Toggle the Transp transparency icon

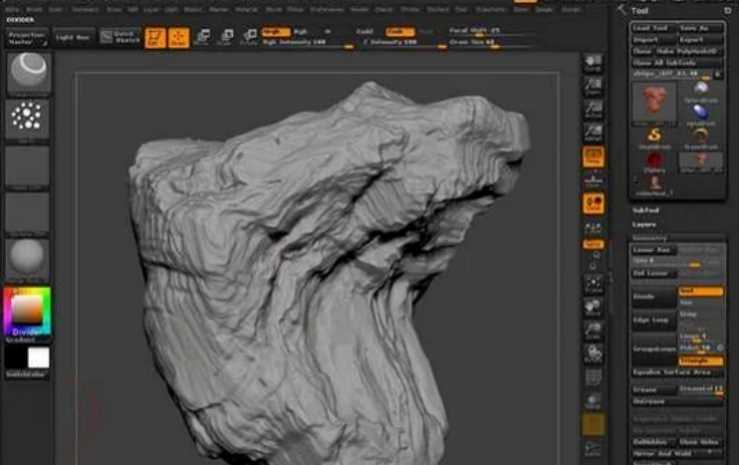pyautogui.click(x=593, y=401)
